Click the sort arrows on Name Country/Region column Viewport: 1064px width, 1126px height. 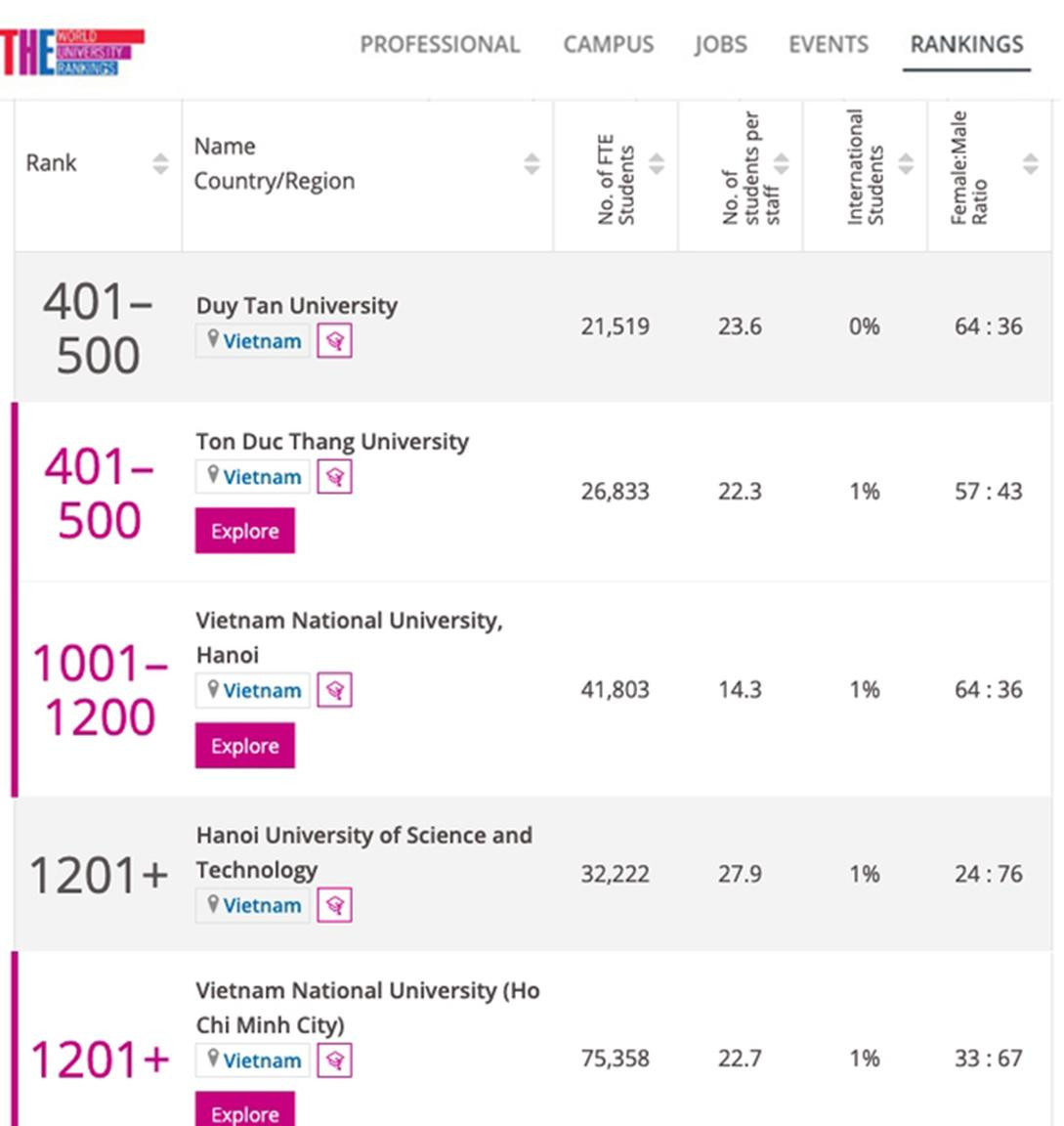click(531, 163)
